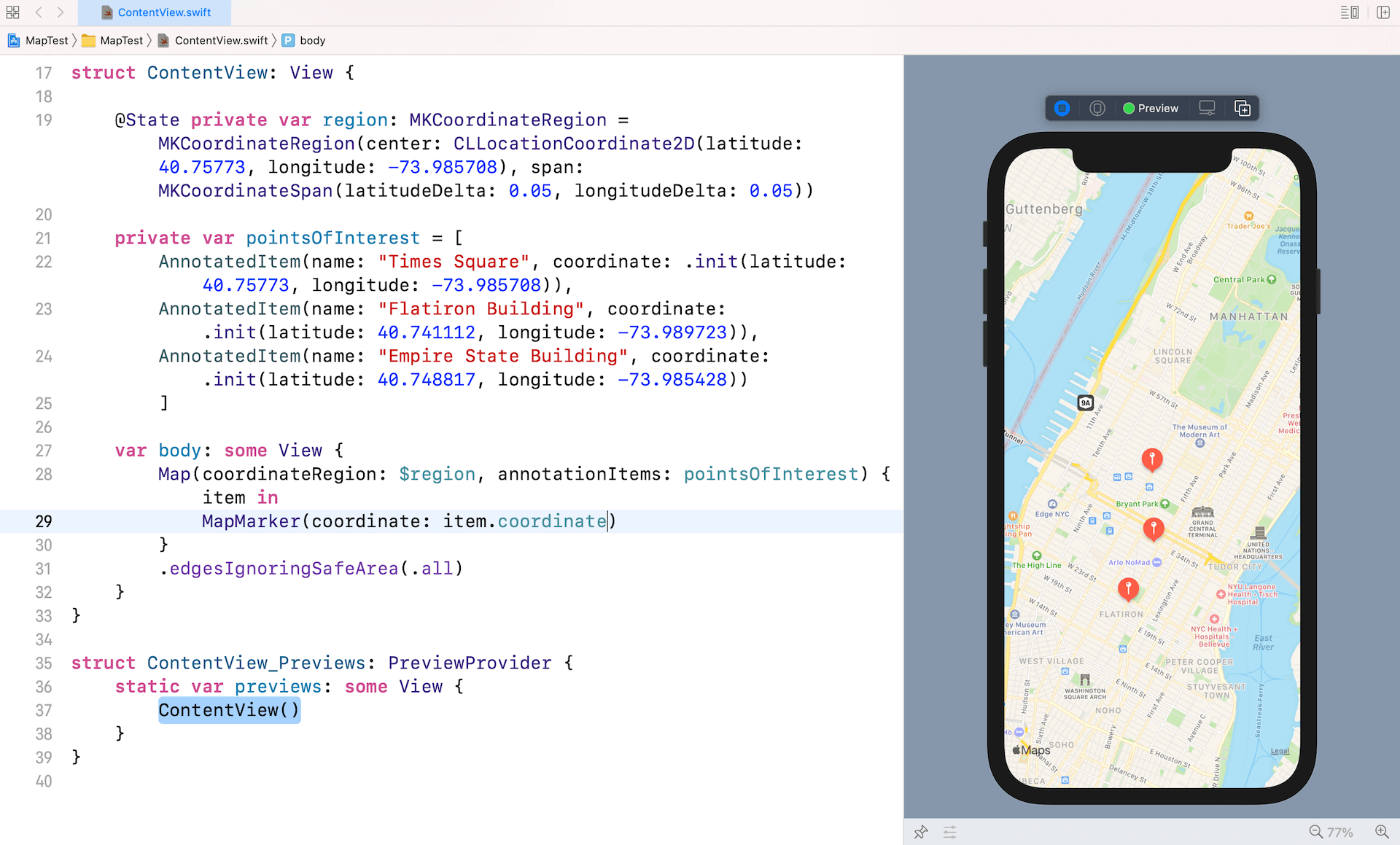Go forward with right chevron
The width and height of the screenshot is (1400, 845).
click(x=61, y=12)
